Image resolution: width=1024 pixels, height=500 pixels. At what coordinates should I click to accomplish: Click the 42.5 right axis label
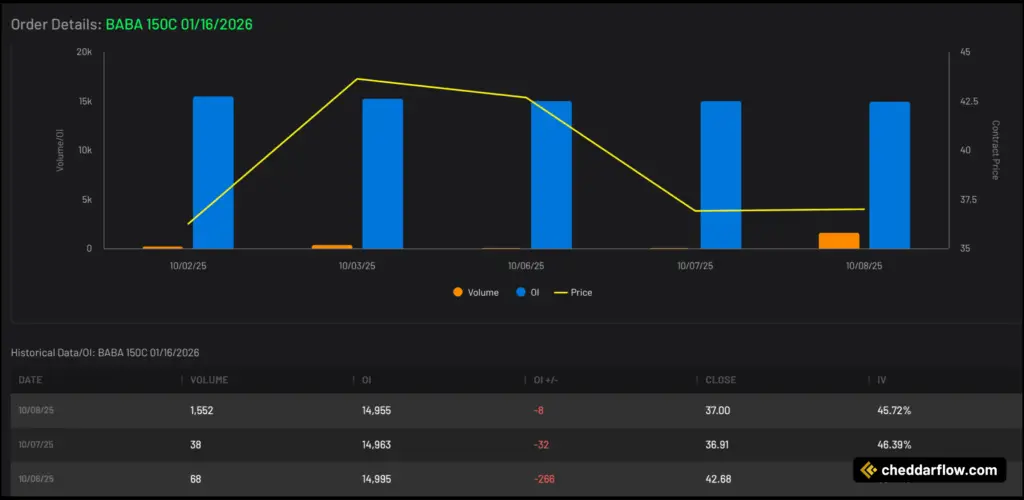point(969,102)
